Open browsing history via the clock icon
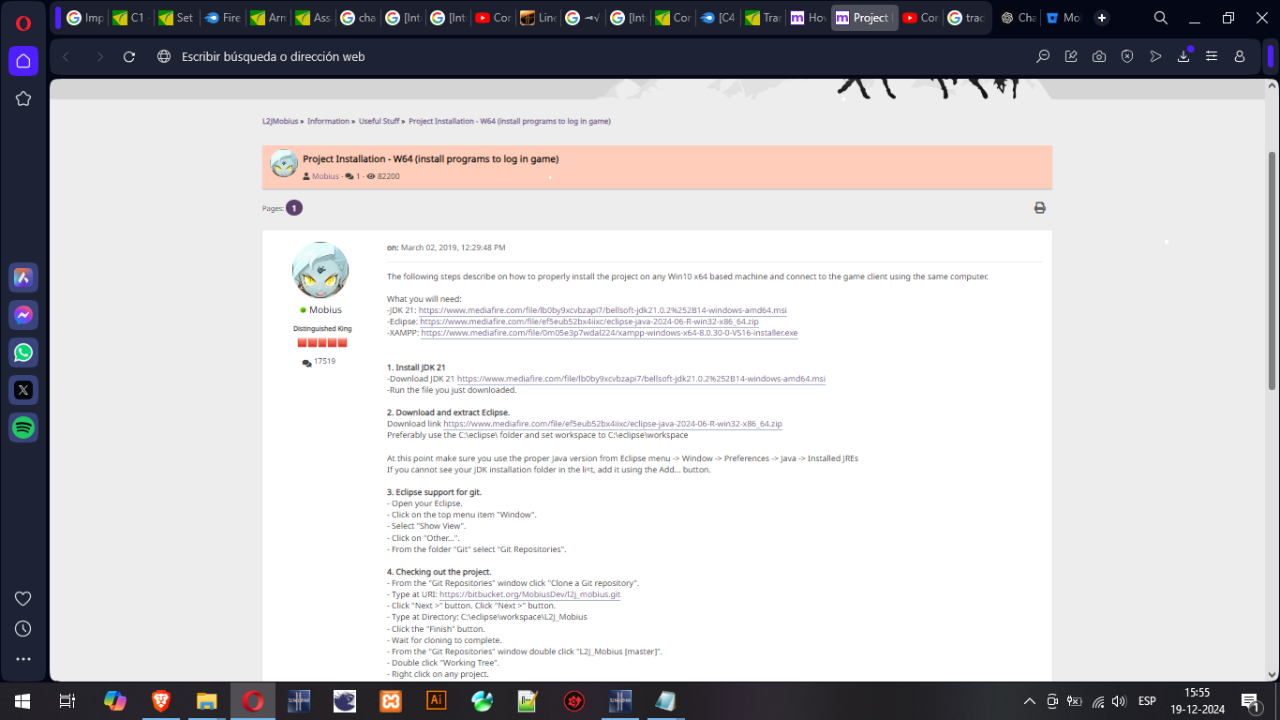Screen dimensions: 1280x720 coord(23,630)
